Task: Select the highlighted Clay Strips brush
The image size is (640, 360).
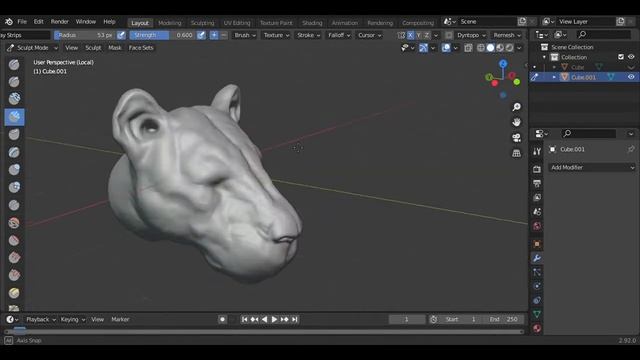Action: [x=14, y=117]
